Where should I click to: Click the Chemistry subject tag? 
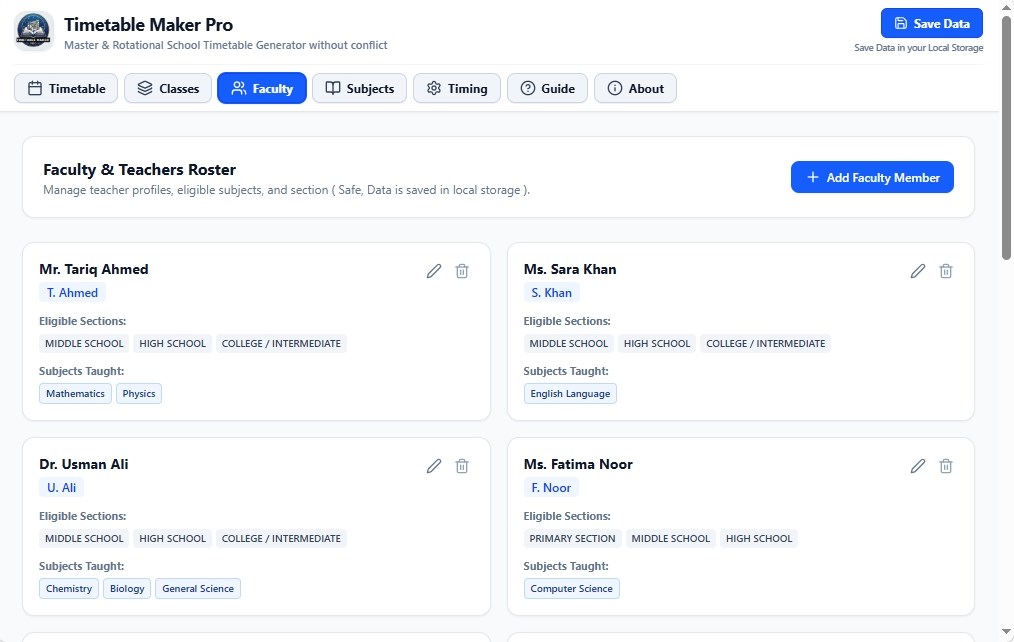coord(69,589)
